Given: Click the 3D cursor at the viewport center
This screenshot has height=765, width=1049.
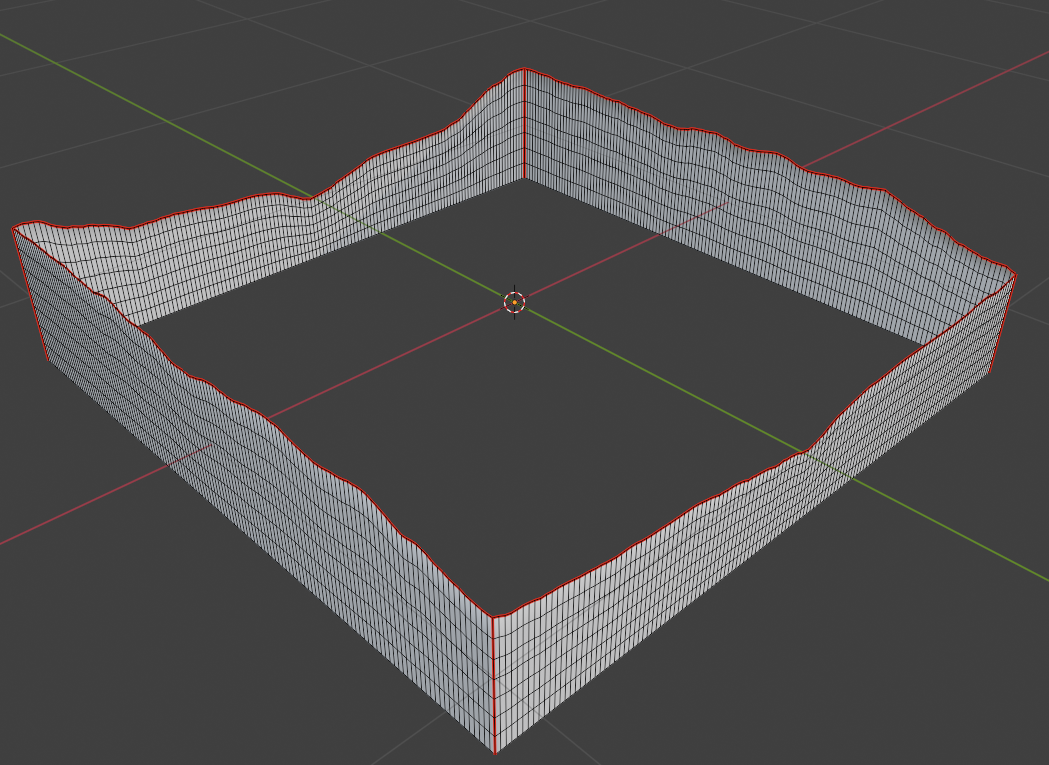Looking at the screenshot, I should pyautogui.click(x=514, y=301).
